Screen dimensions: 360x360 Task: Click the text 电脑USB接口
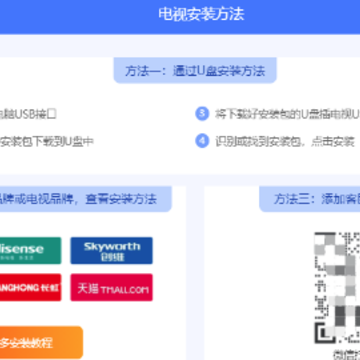pyautogui.click(x=28, y=114)
